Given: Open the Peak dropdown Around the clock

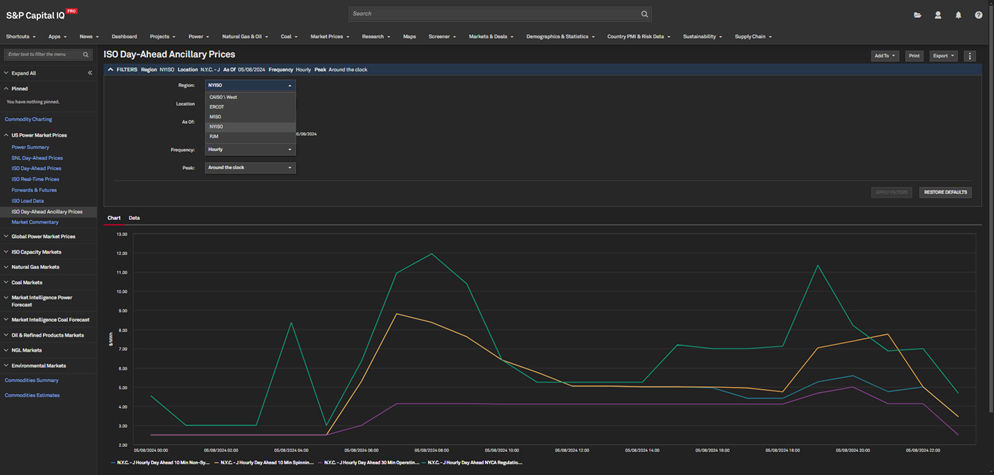Looking at the screenshot, I should coord(250,167).
